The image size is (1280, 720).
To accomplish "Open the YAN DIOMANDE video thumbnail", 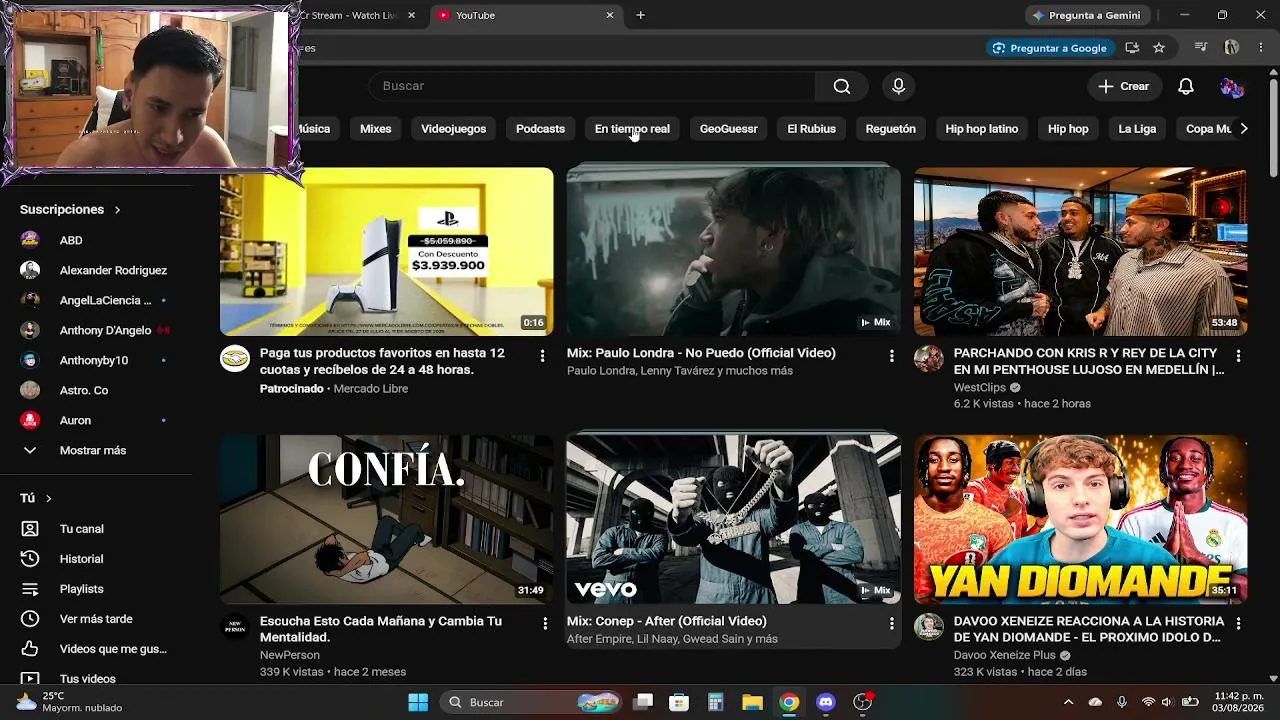I will [1080, 519].
